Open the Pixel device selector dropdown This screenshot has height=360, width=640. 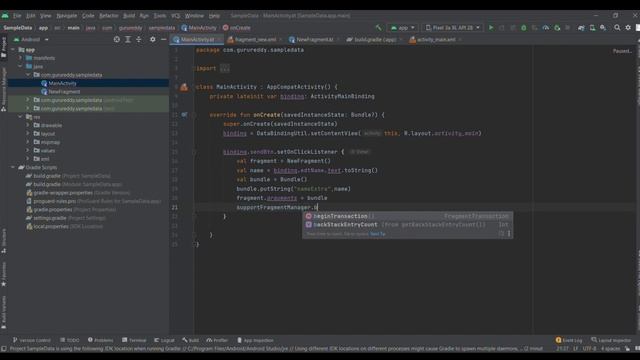click(x=453, y=28)
